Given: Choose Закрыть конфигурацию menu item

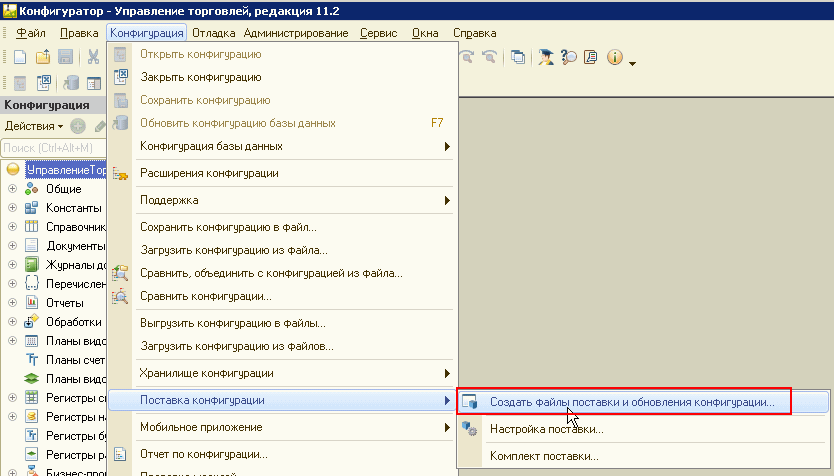Looking at the screenshot, I should (x=282, y=77).
